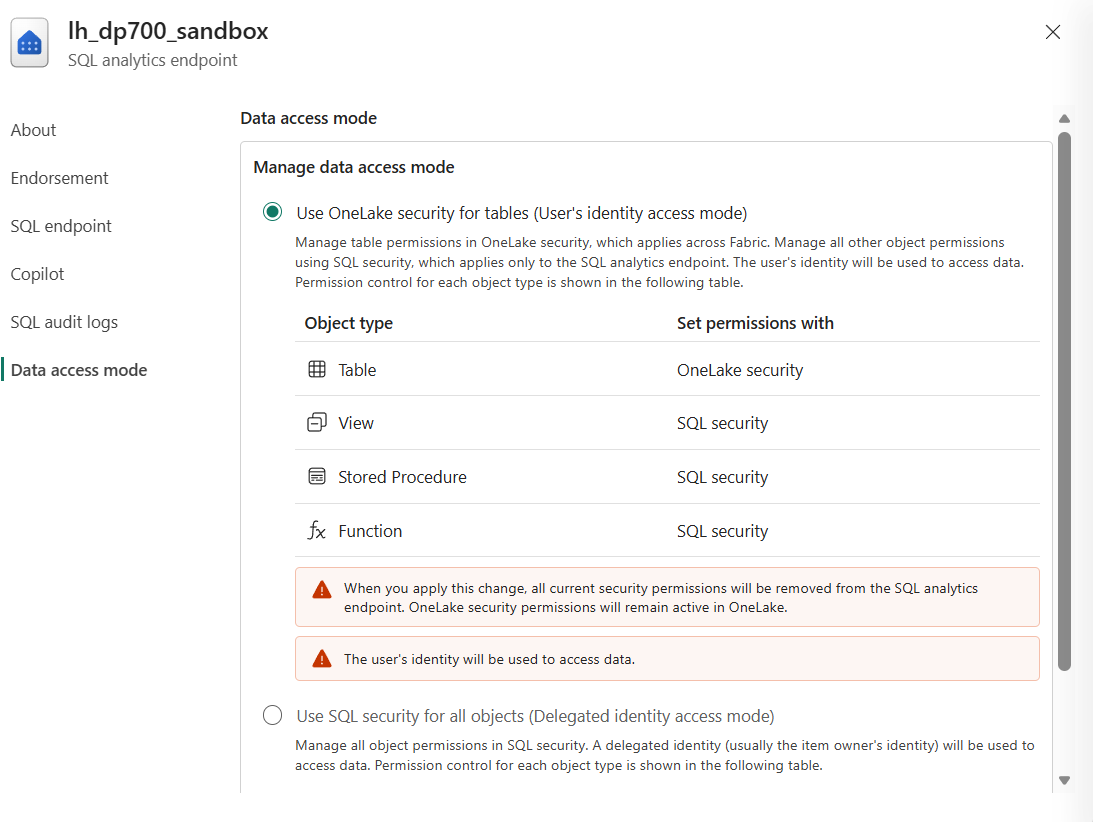Select Use SQL security for all objects radio
This screenshot has width=1093, height=822.
point(273,715)
